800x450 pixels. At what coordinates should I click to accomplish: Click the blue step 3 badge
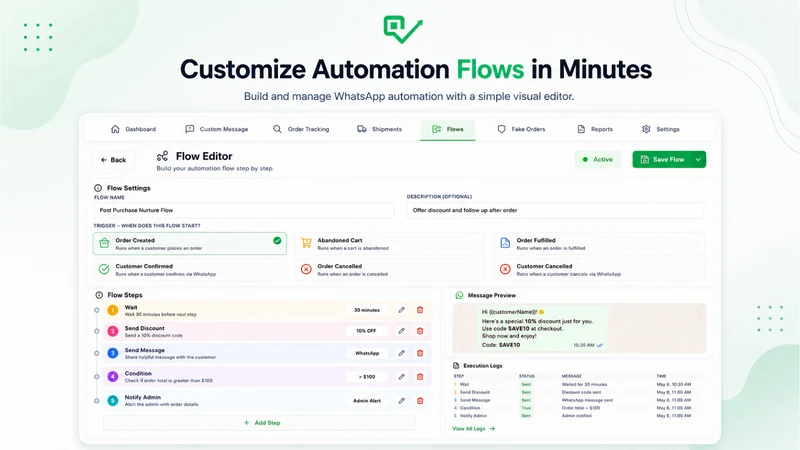113,353
